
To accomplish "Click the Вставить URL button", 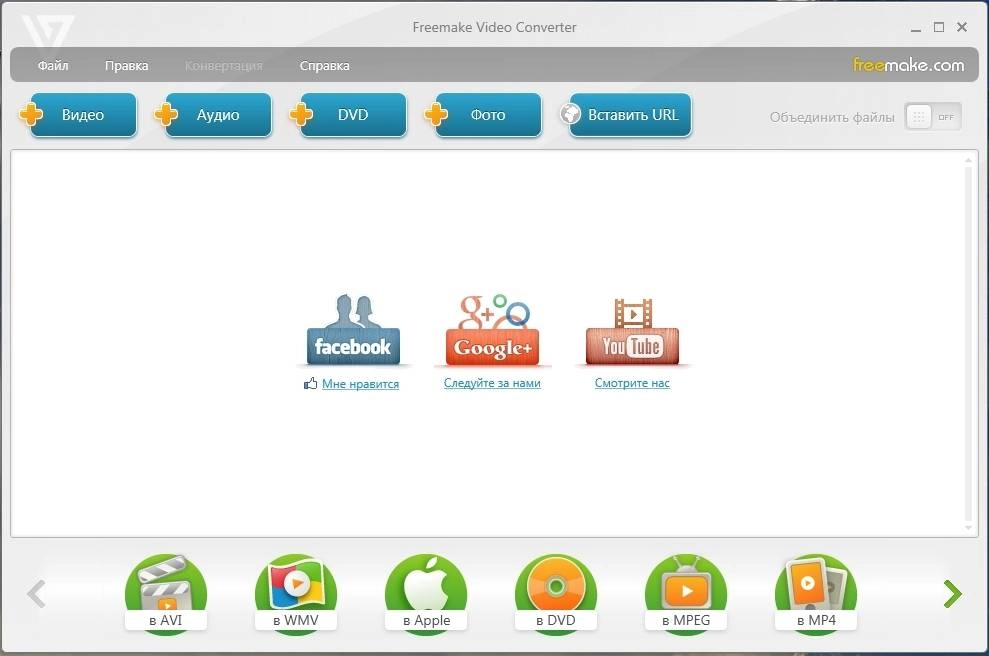I will (x=631, y=115).
